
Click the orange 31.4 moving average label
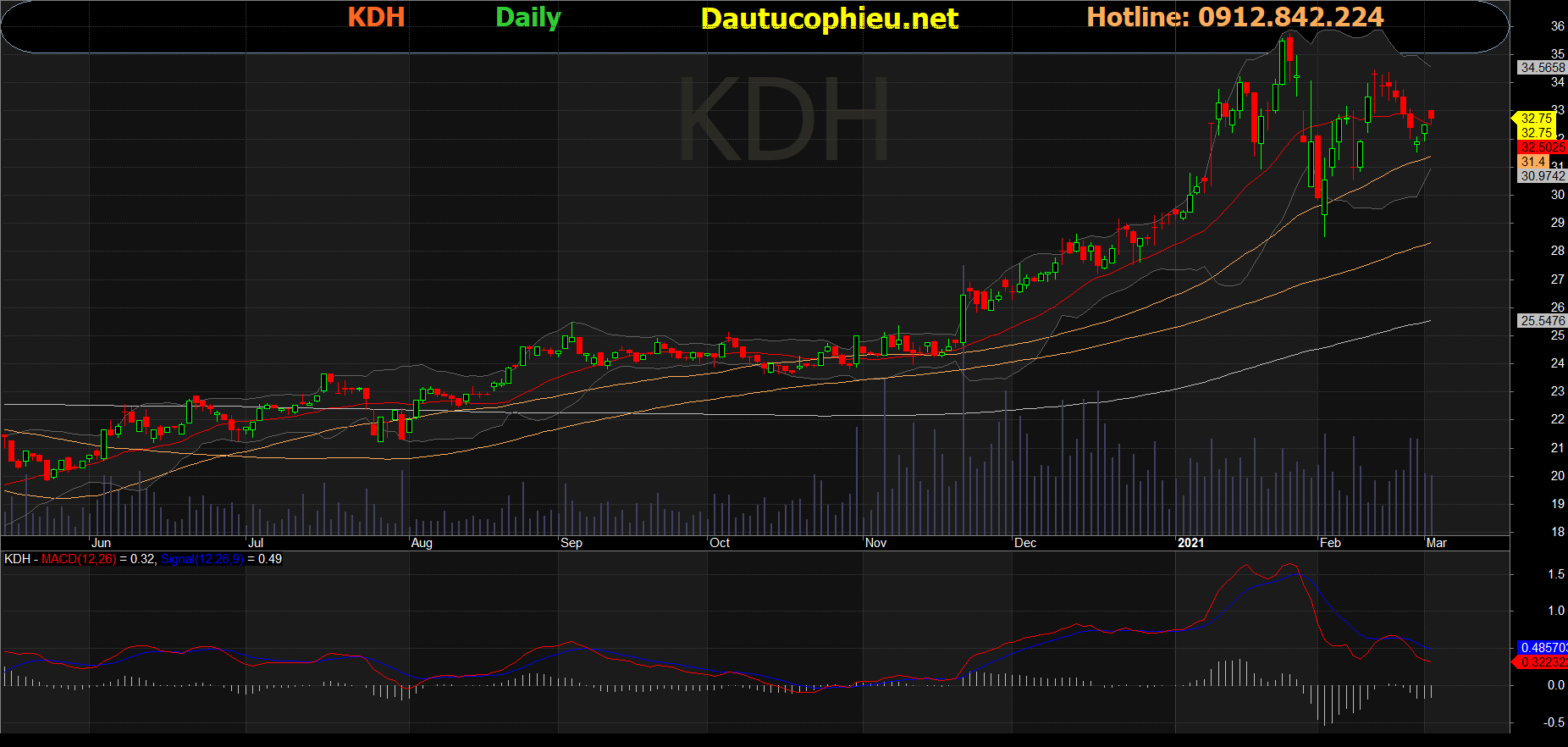click(1533, 162)
